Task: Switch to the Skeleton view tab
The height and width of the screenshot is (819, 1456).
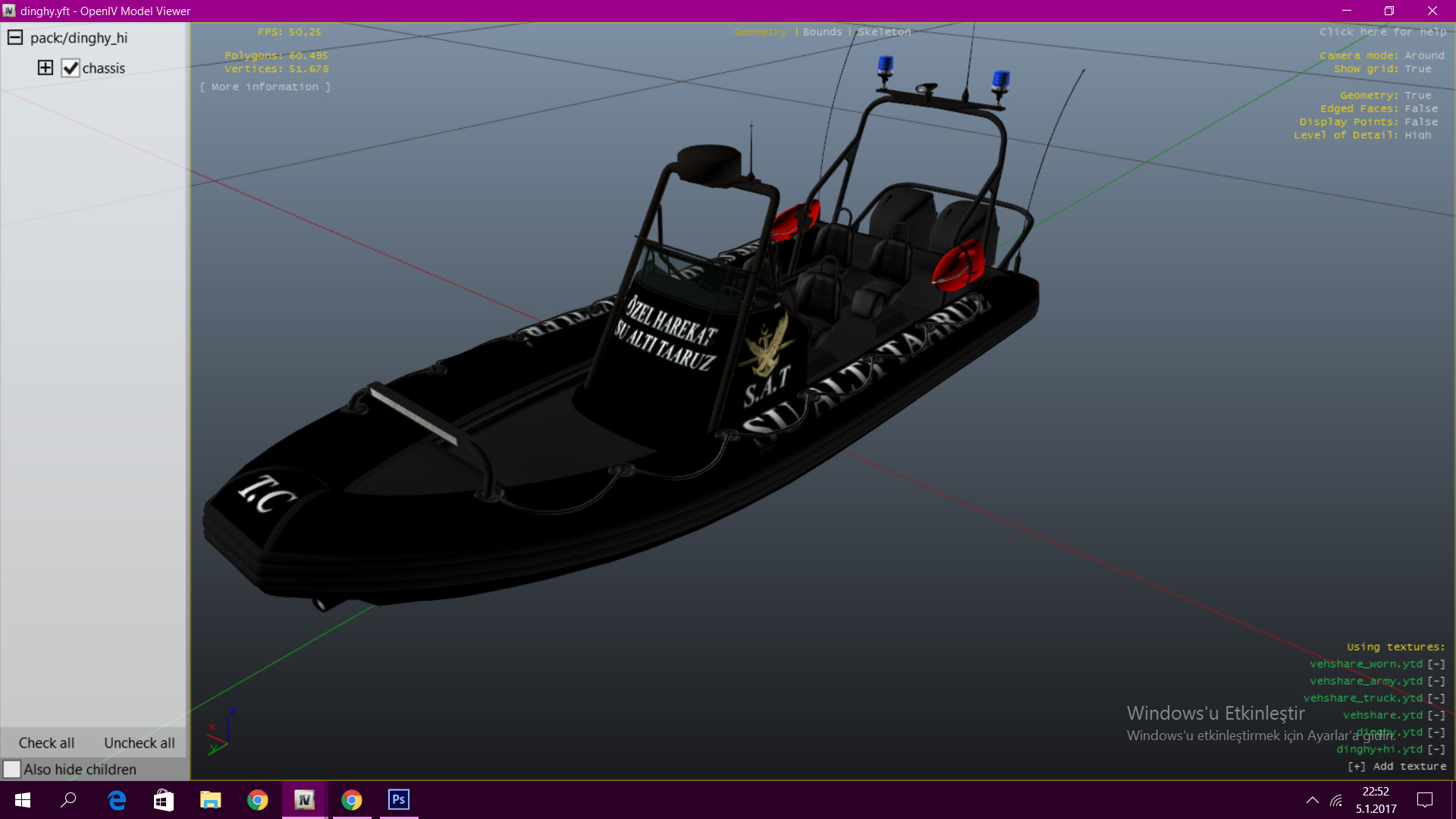Action: click(884, 32)
